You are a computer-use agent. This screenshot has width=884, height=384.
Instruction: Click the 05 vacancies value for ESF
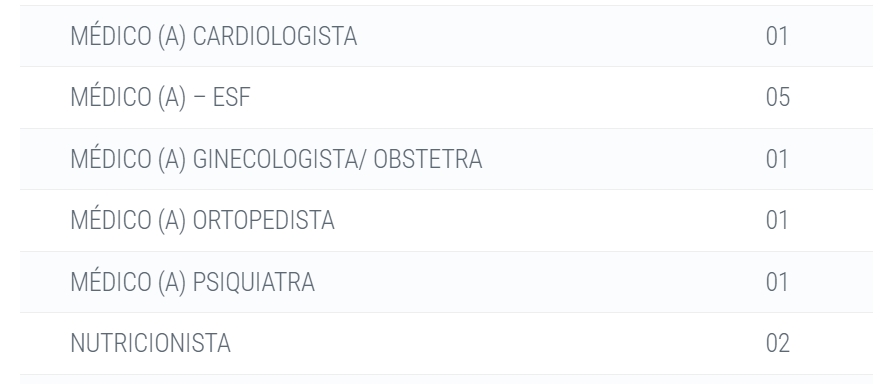777,98
